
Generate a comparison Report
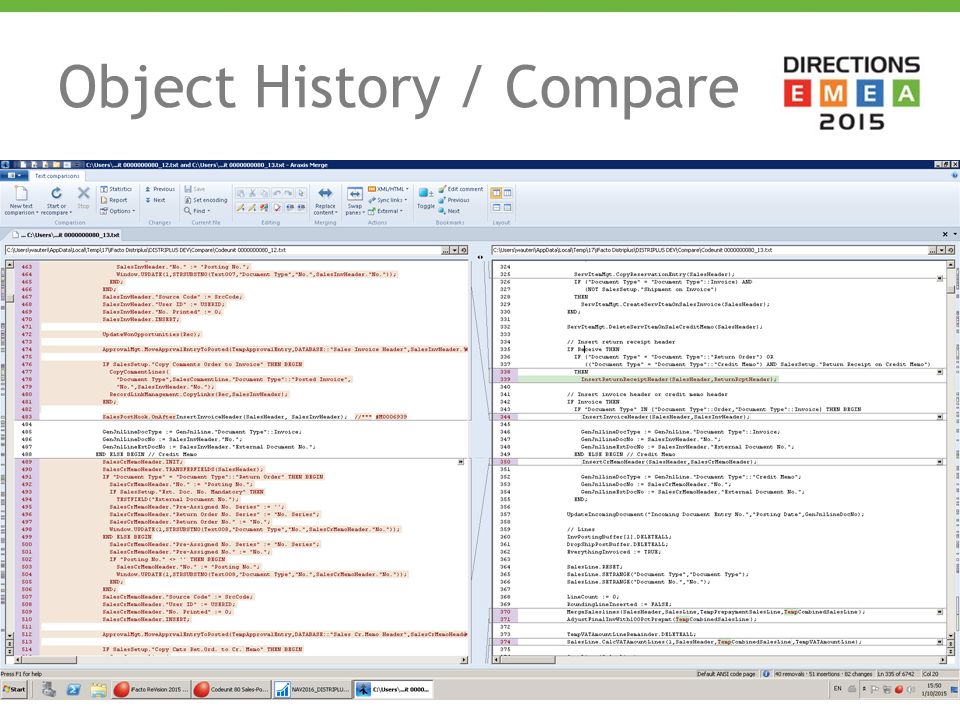tap(114, 200)
